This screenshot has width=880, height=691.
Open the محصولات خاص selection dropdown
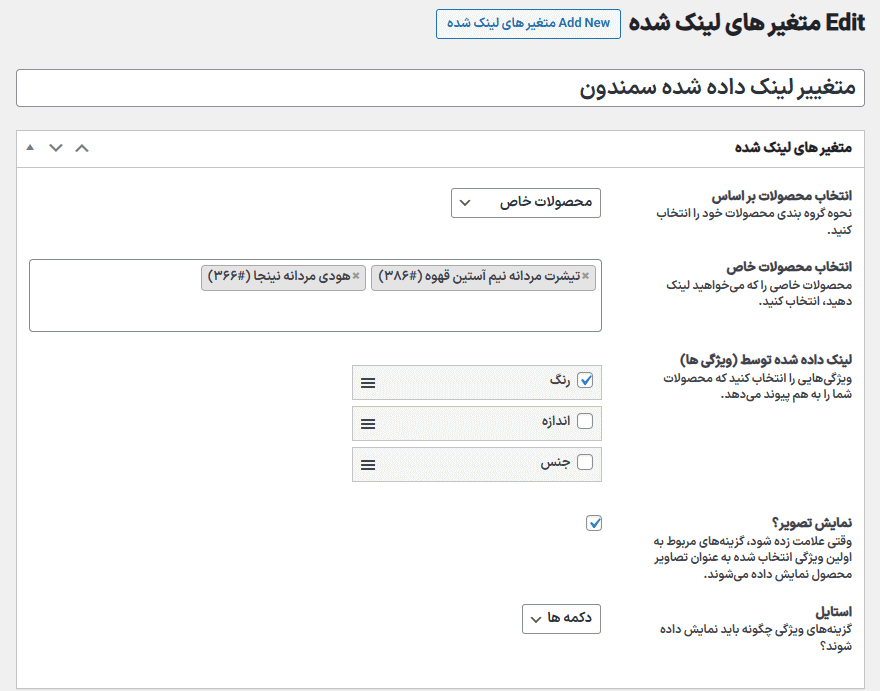pyautogui.click(x=526, y=203)
